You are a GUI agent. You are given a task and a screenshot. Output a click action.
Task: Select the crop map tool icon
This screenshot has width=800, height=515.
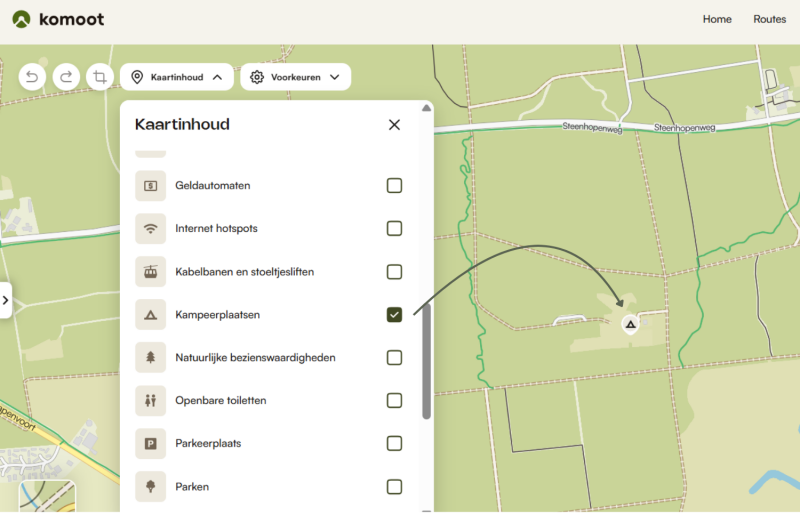pos(99,77)
